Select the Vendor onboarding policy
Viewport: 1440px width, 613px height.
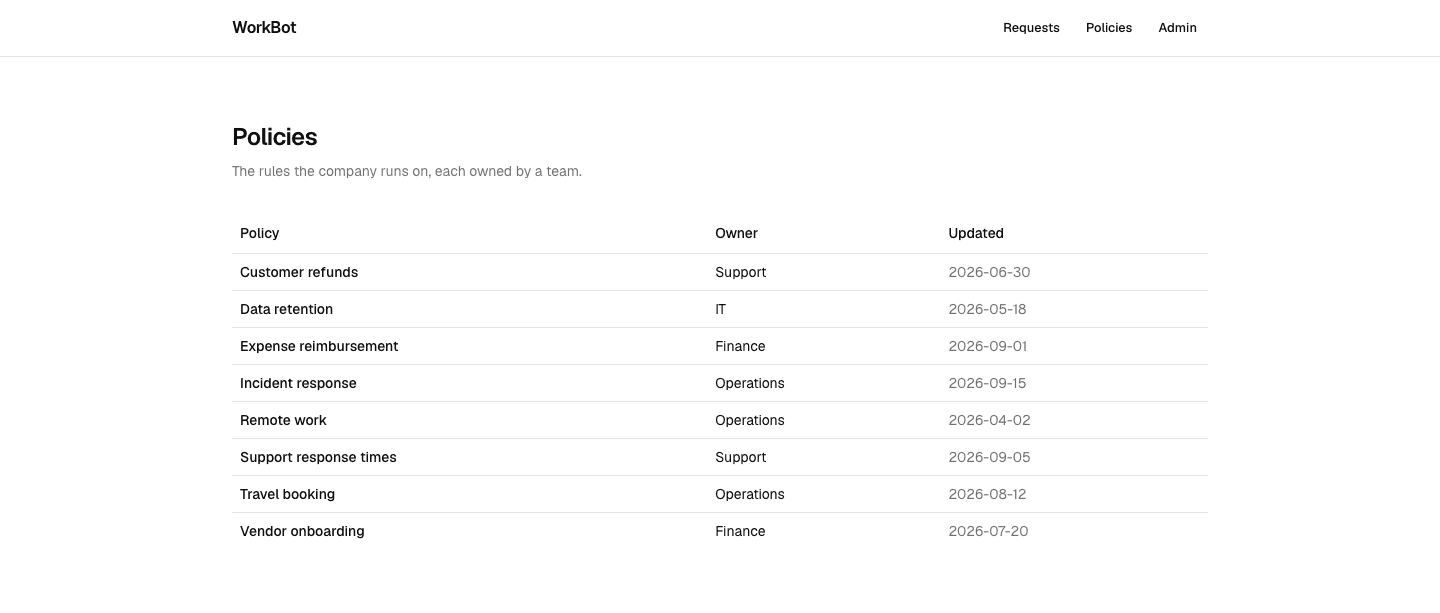coord(302,531)
